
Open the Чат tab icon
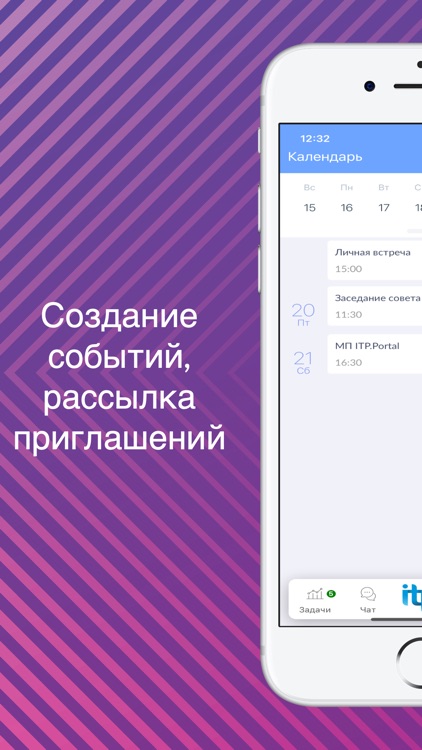(x=368, y=595)
